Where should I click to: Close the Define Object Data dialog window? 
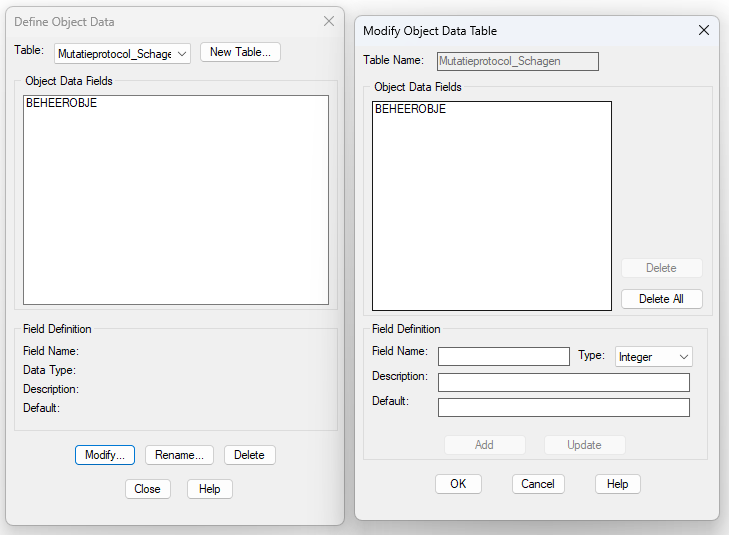pyautogui.click(x=329, y=21)
